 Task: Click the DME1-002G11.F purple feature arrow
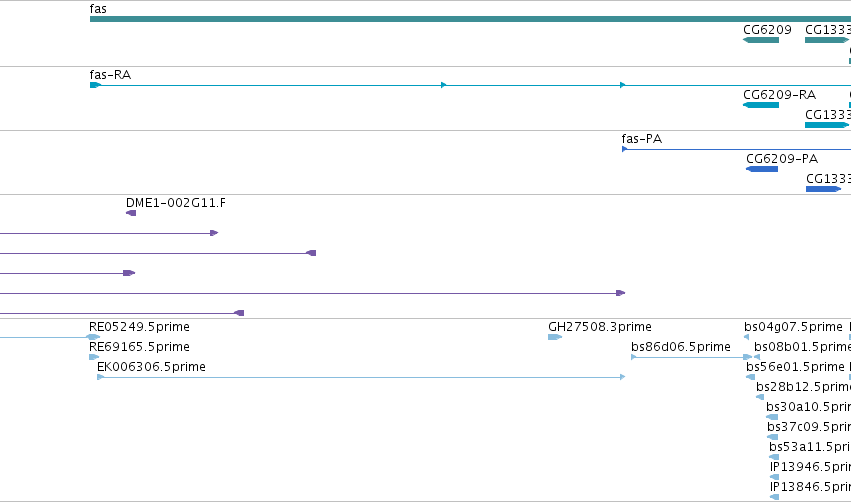click(x=131, y=213)
